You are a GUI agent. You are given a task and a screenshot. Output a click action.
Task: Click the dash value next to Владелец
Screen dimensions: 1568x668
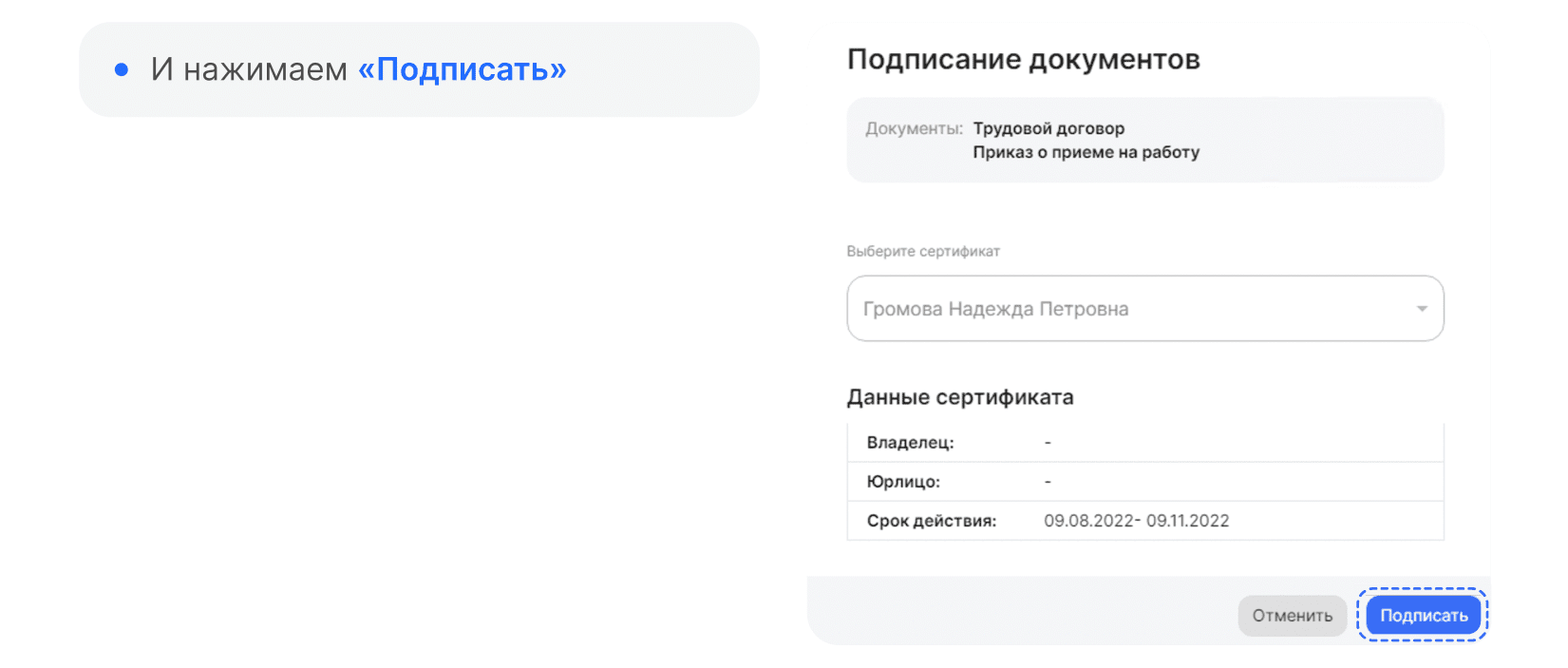[x=1048, y=443]
